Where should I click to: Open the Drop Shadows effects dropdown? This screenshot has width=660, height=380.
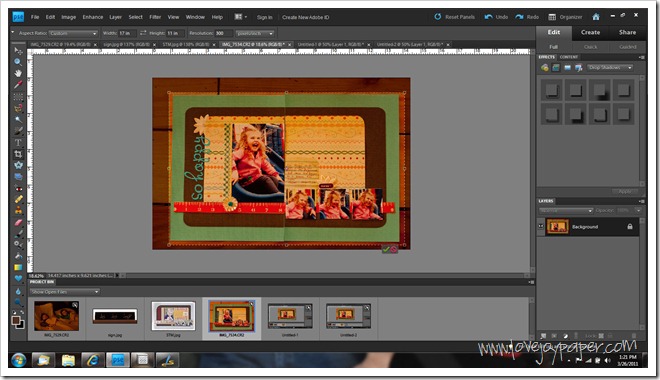(x=610, y=68)
